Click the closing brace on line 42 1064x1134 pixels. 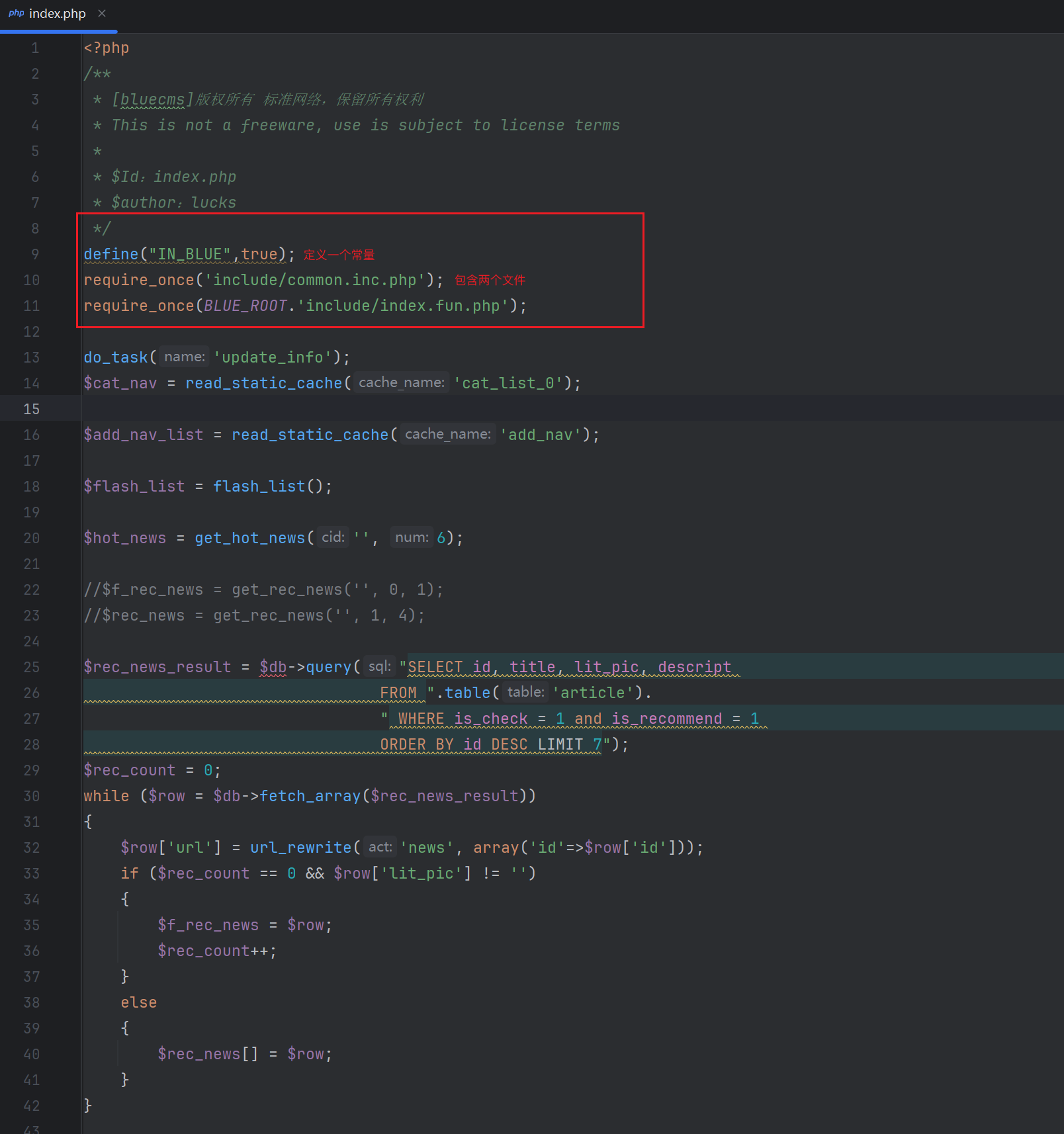coord(88,1106)
